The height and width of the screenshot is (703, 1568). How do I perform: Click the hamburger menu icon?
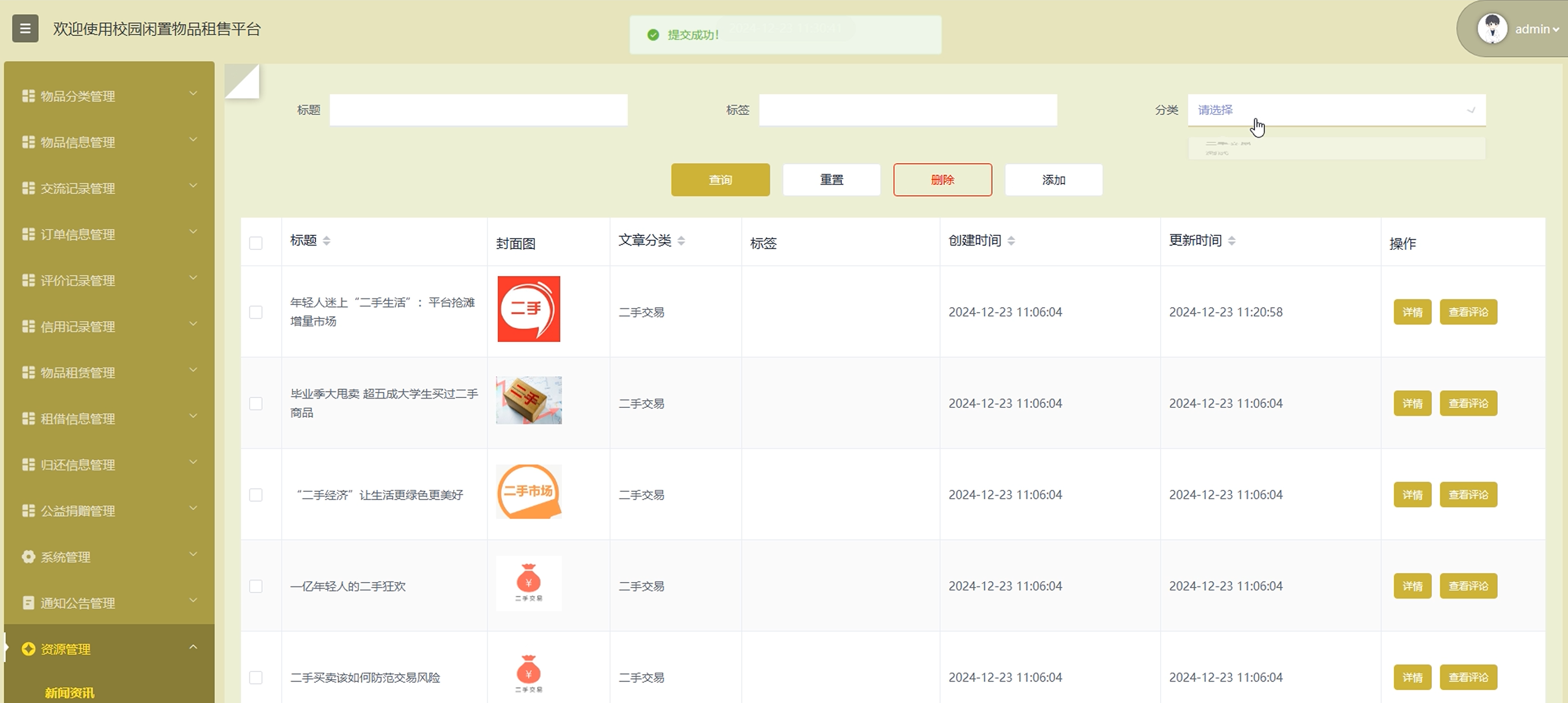25,29
